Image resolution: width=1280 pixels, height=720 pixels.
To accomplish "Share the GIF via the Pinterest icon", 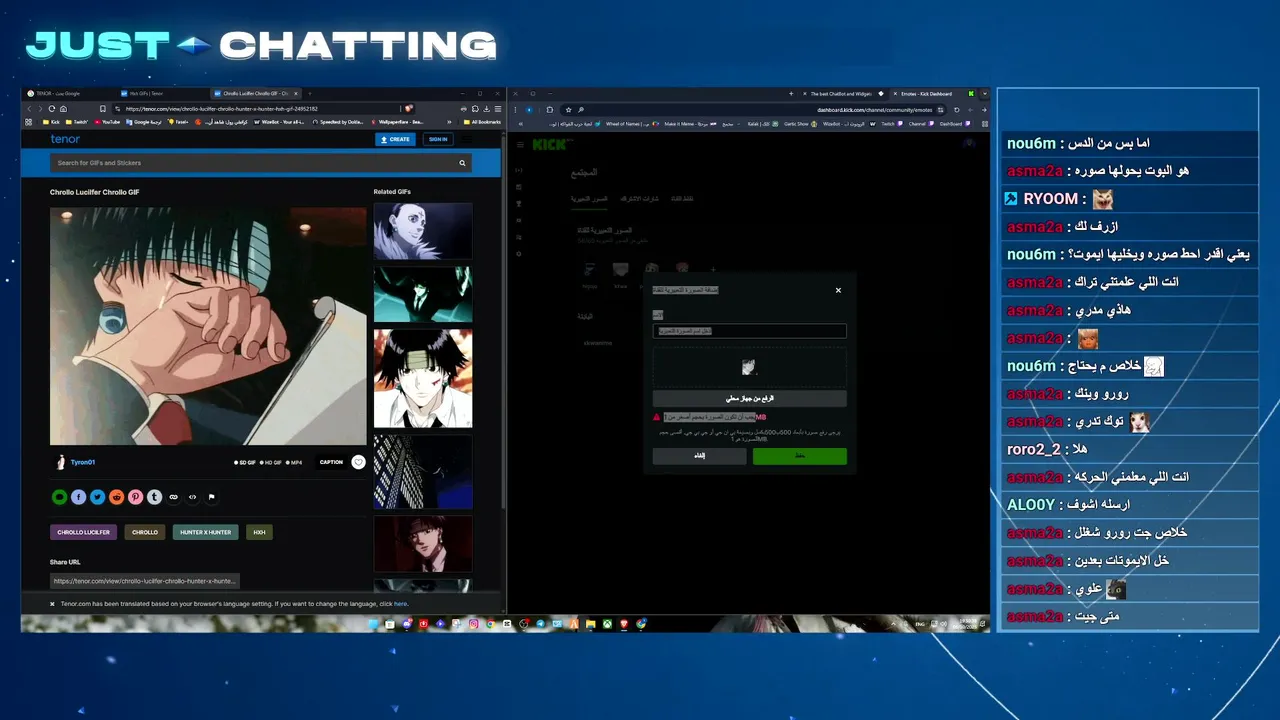I will 136,497.
